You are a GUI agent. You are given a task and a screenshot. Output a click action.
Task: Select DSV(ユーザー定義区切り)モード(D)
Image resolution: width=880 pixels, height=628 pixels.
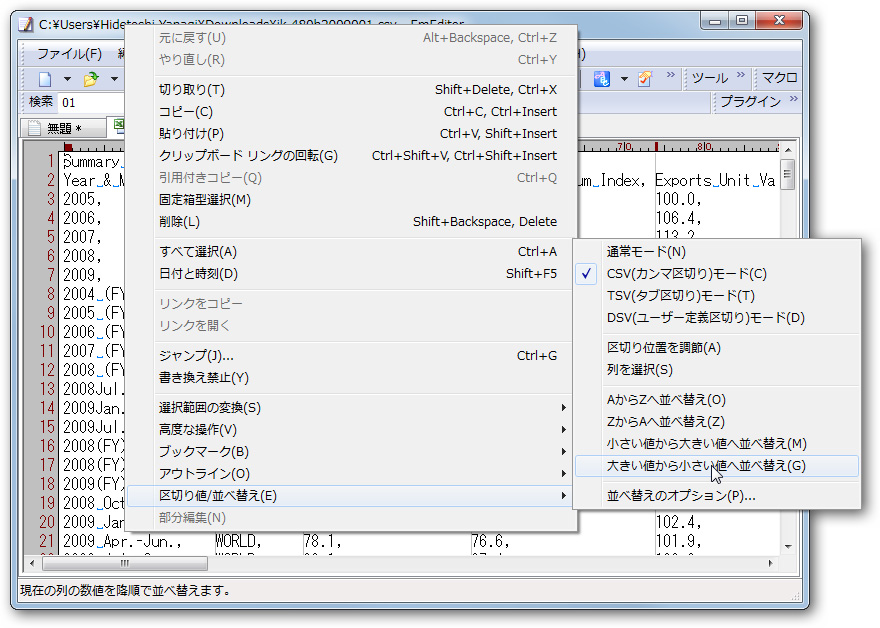click(717, 318)
